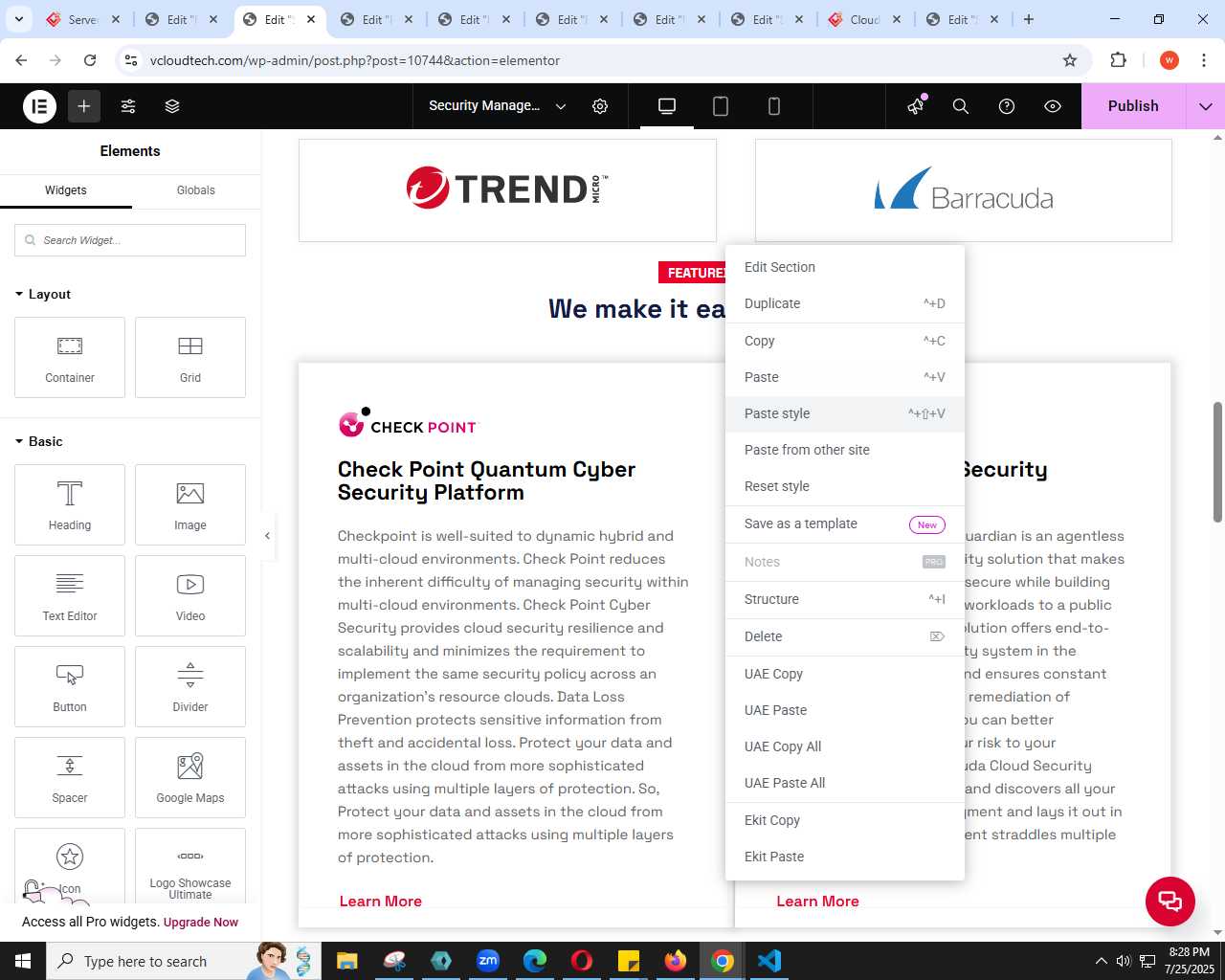Select the Button widget
Image resolution: width=1225 pixels, height=980 pixels.
[x=70, y=686]
